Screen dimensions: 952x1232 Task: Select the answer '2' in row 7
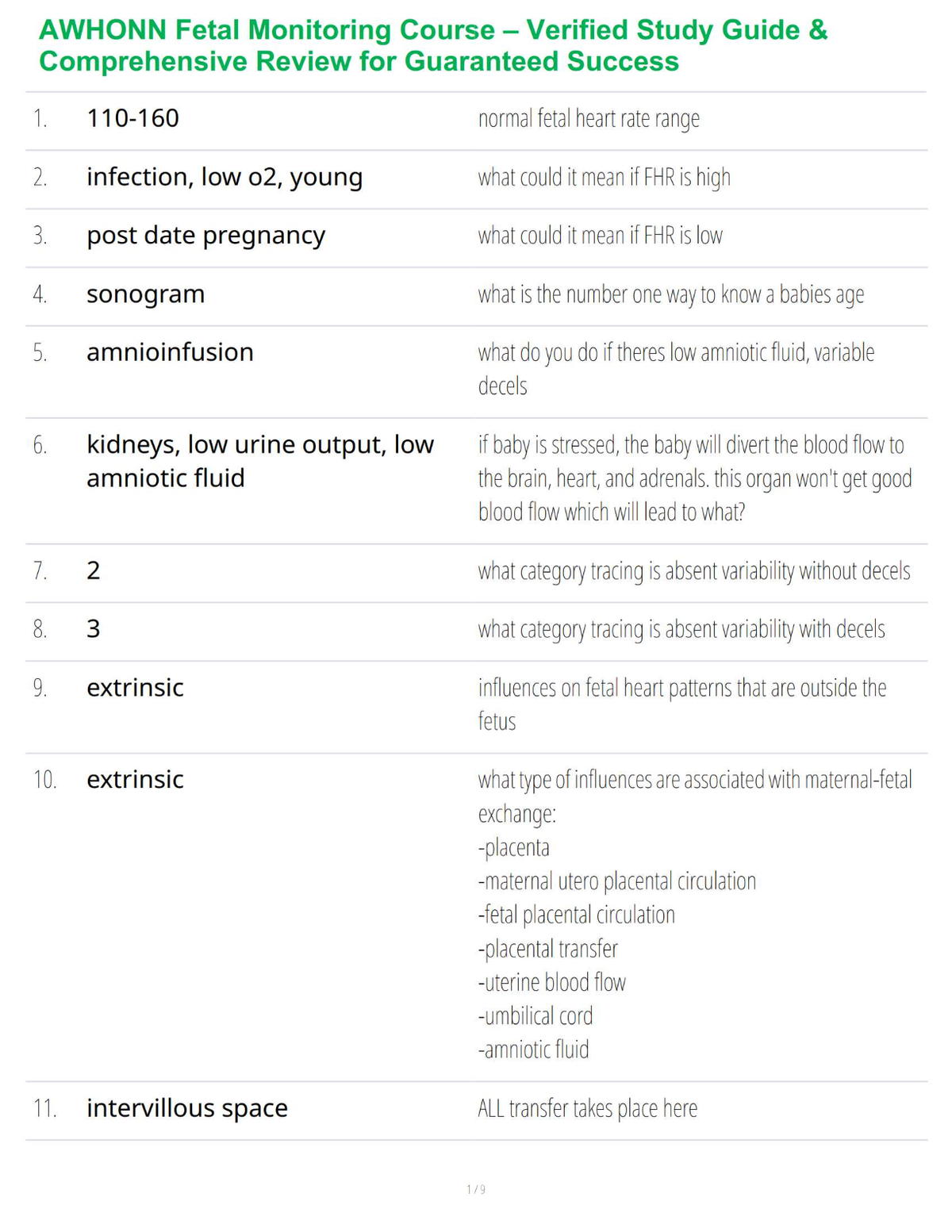[94, 570]
